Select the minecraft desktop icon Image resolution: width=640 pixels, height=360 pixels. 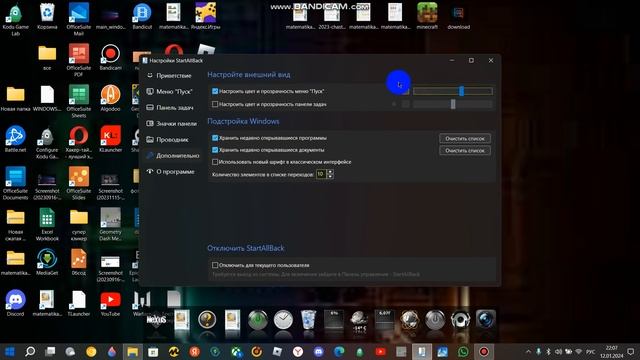click(427, 16)
